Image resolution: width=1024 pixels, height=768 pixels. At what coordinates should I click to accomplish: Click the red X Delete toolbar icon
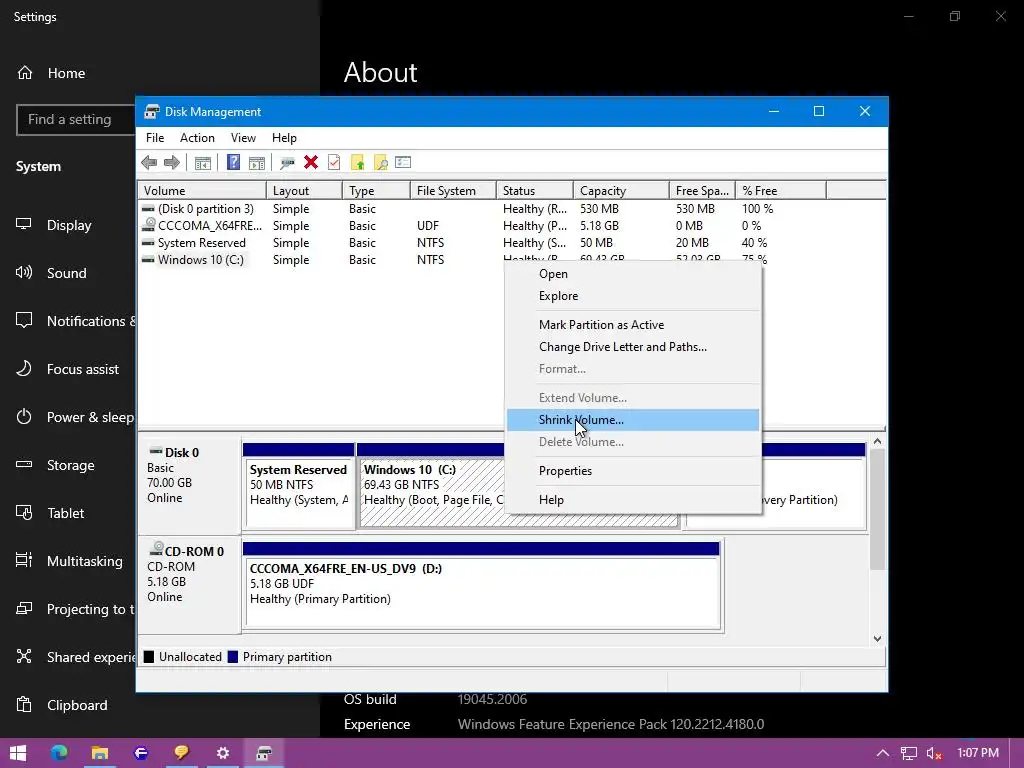pos(311,162)
